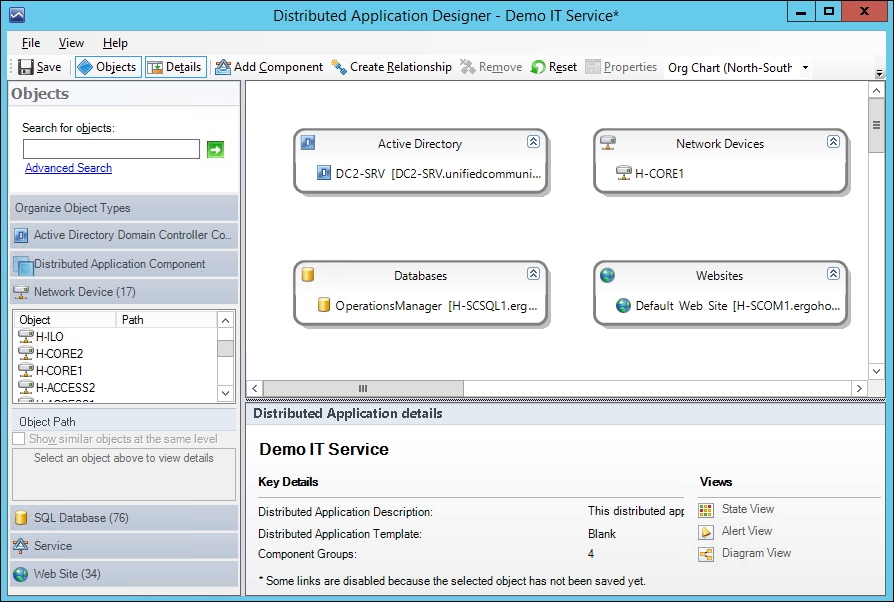The width and height of the screenshot is (894, 602).
Task: Click the diagram horizontal scrollbar thumb
Action: (363, 388)
